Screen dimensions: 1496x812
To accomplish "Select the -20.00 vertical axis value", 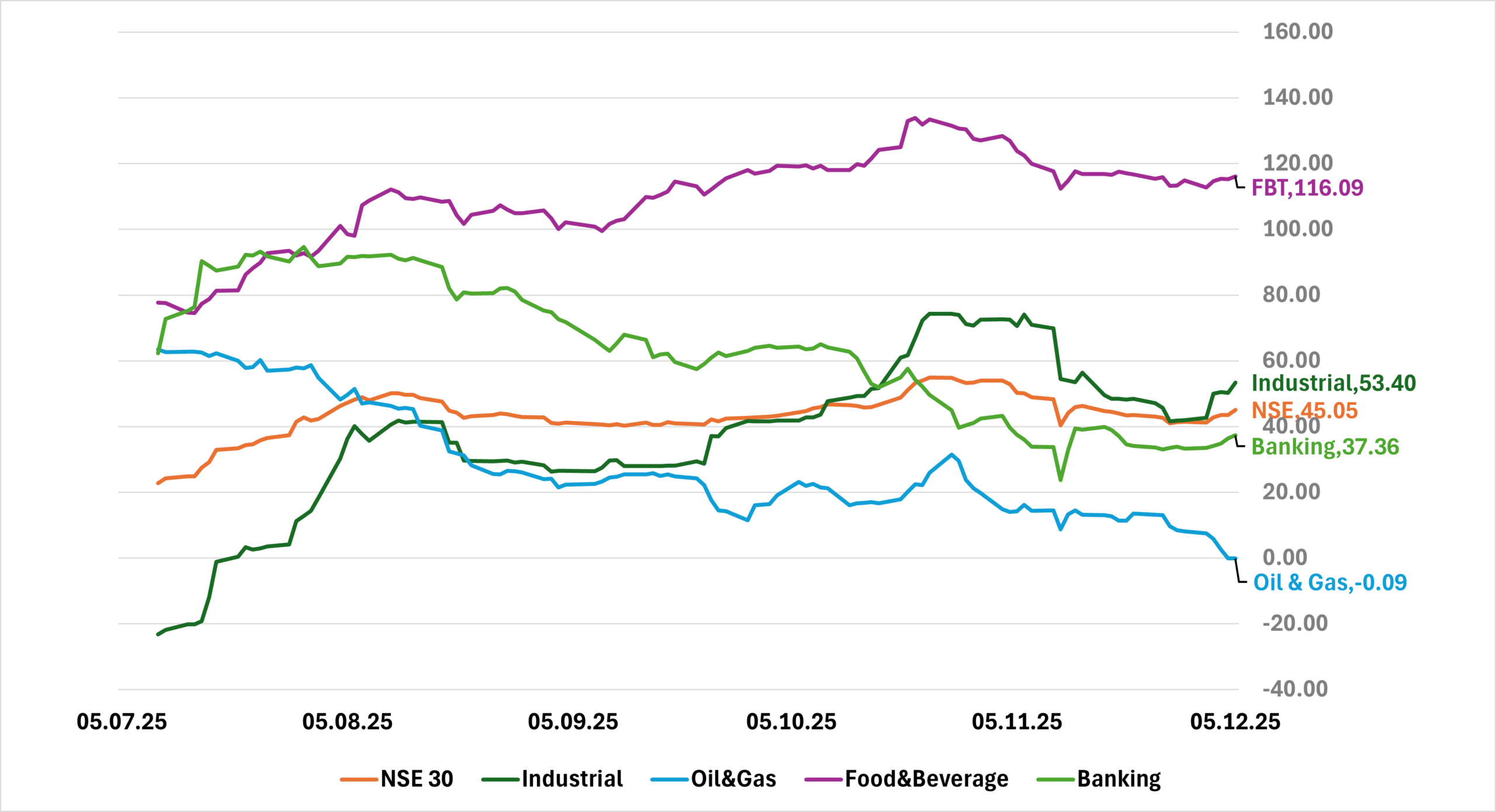I will click(1294, 623).
